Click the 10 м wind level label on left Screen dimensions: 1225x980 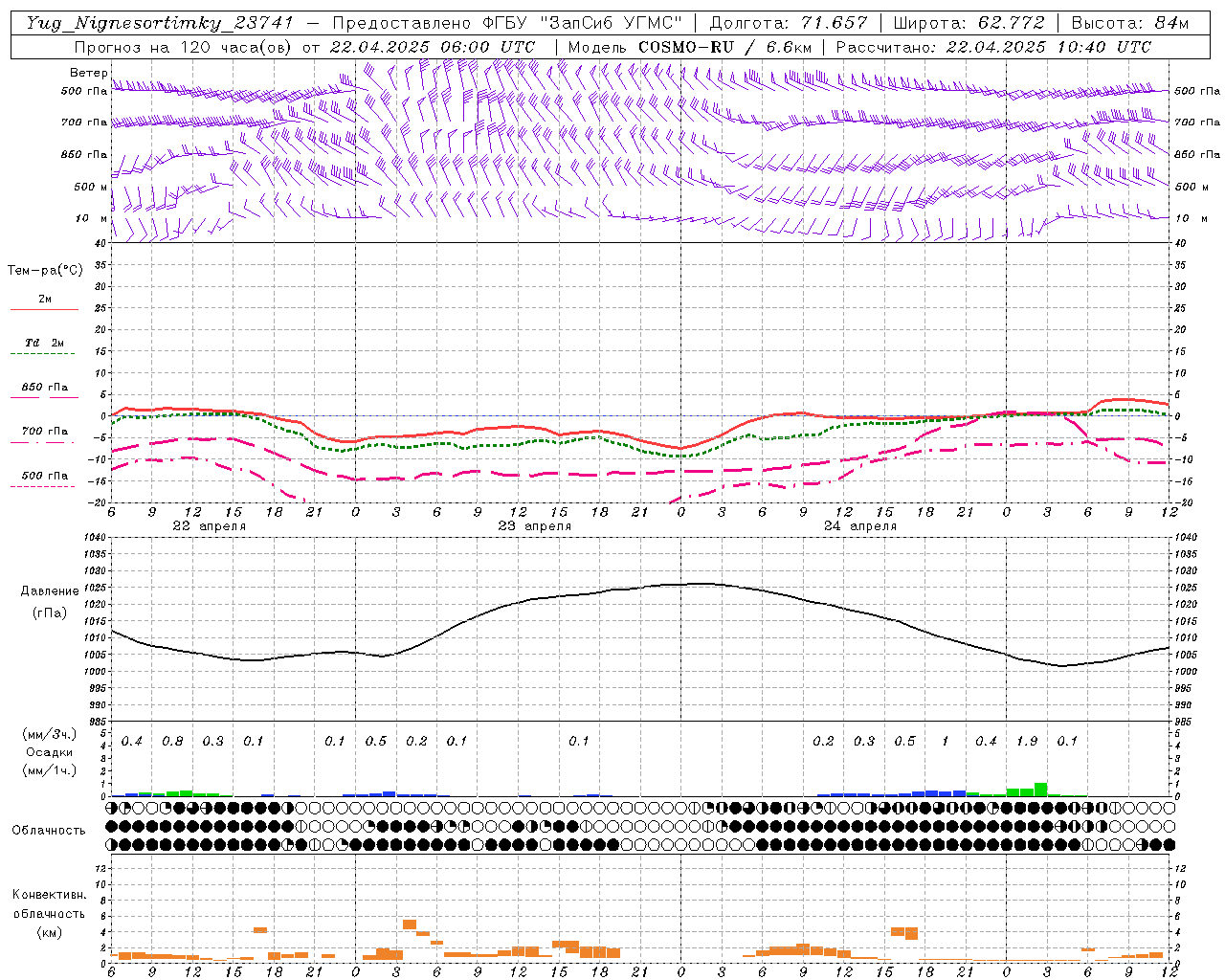91,219
